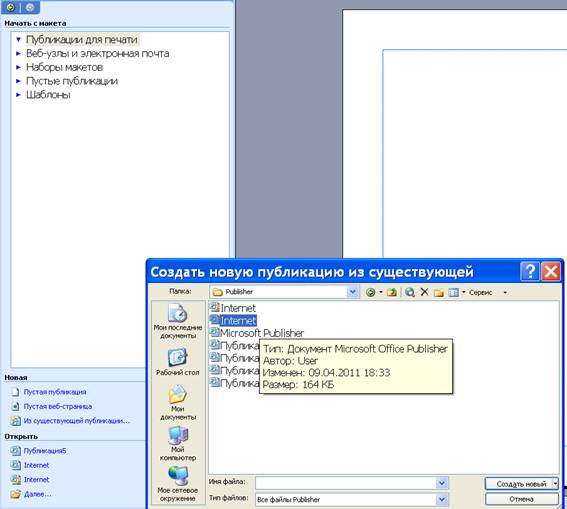
Task: Collapse the Публикации для печати triangle
Action: pyautogui.click(x=18, y=39)
